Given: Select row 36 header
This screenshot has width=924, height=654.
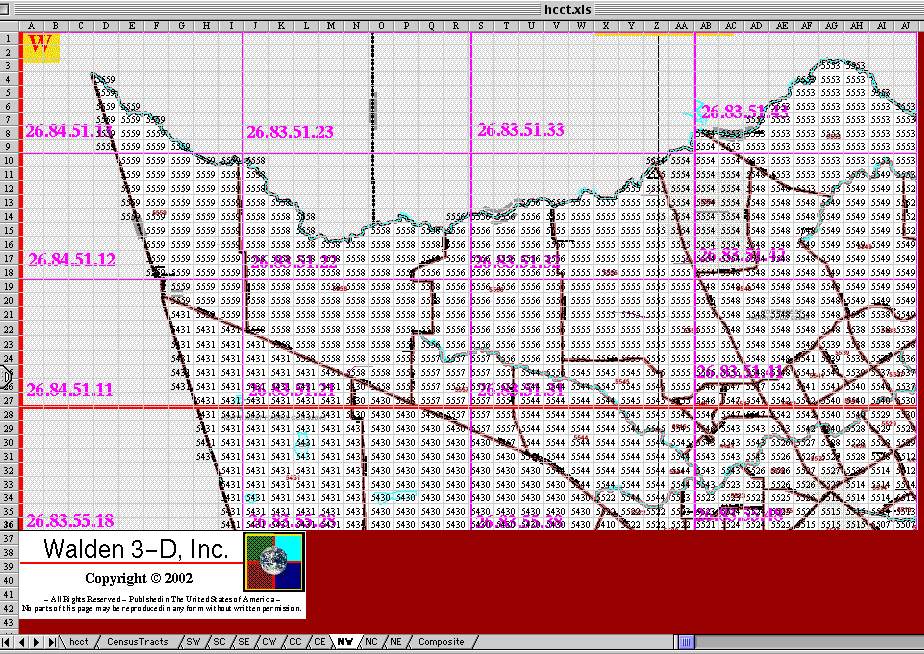Looking at the screenshot, I should [9, 524].
